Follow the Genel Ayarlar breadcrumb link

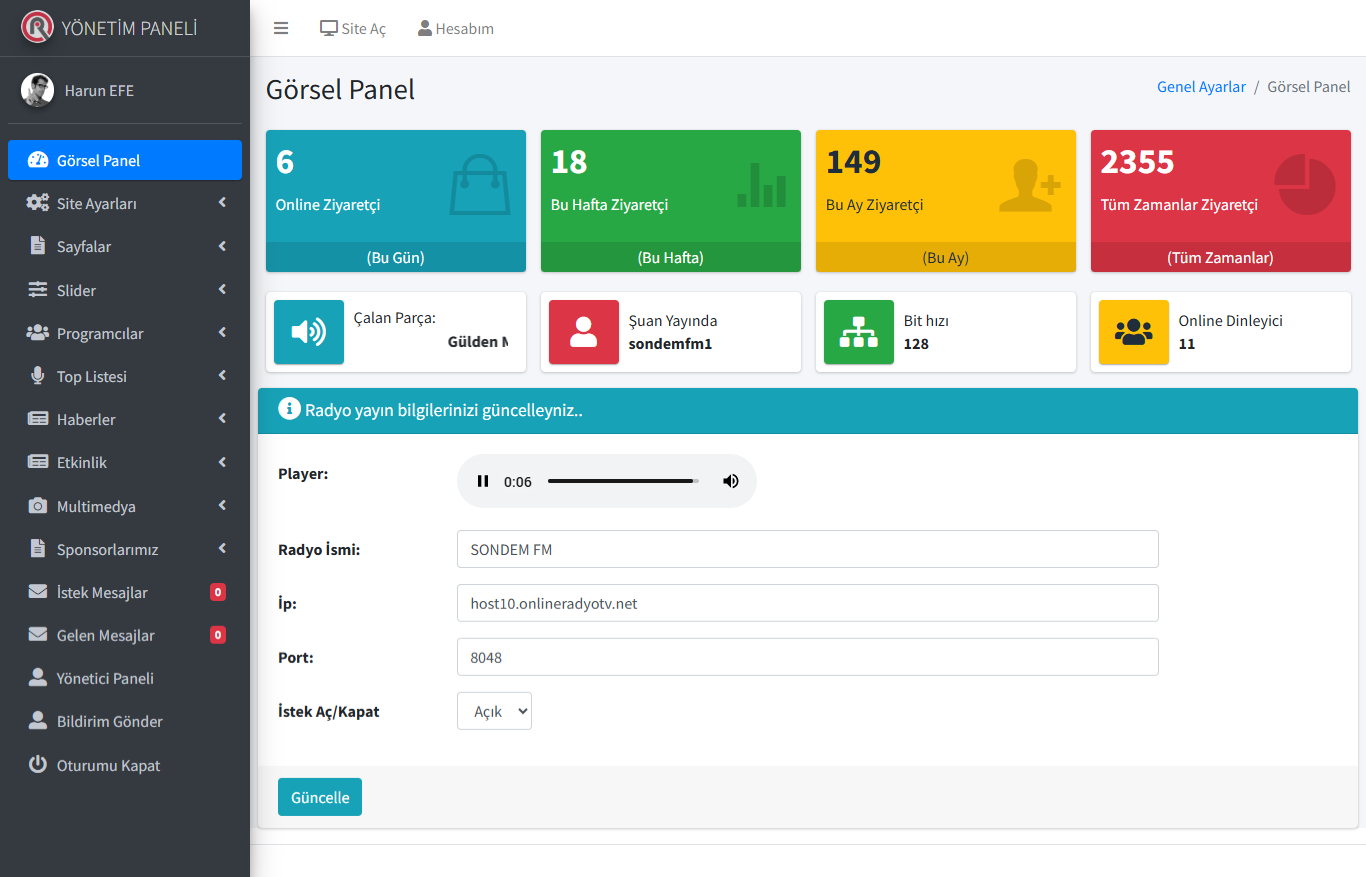[1201, 87]
